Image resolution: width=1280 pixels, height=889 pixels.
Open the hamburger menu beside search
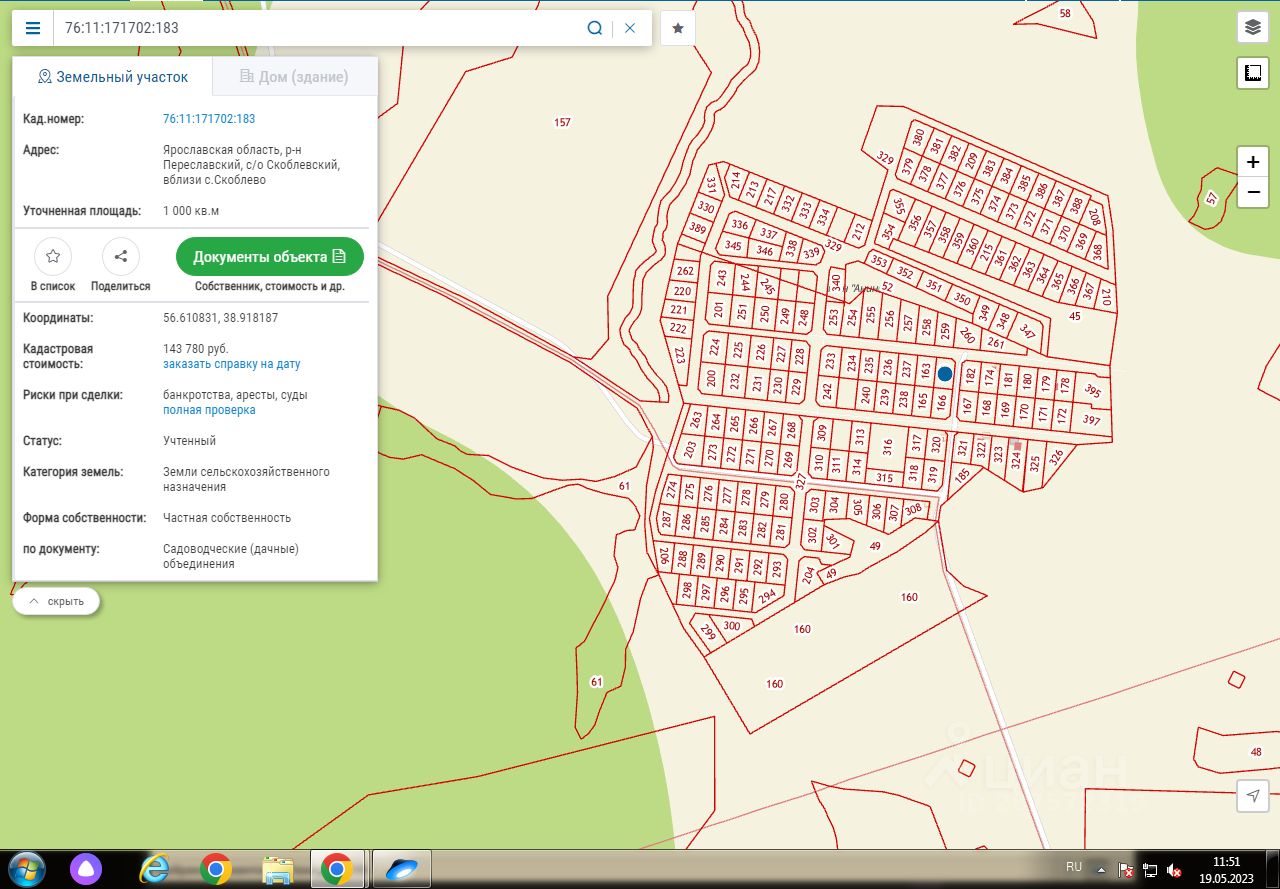pyautogui.click(x=33, y=28)
